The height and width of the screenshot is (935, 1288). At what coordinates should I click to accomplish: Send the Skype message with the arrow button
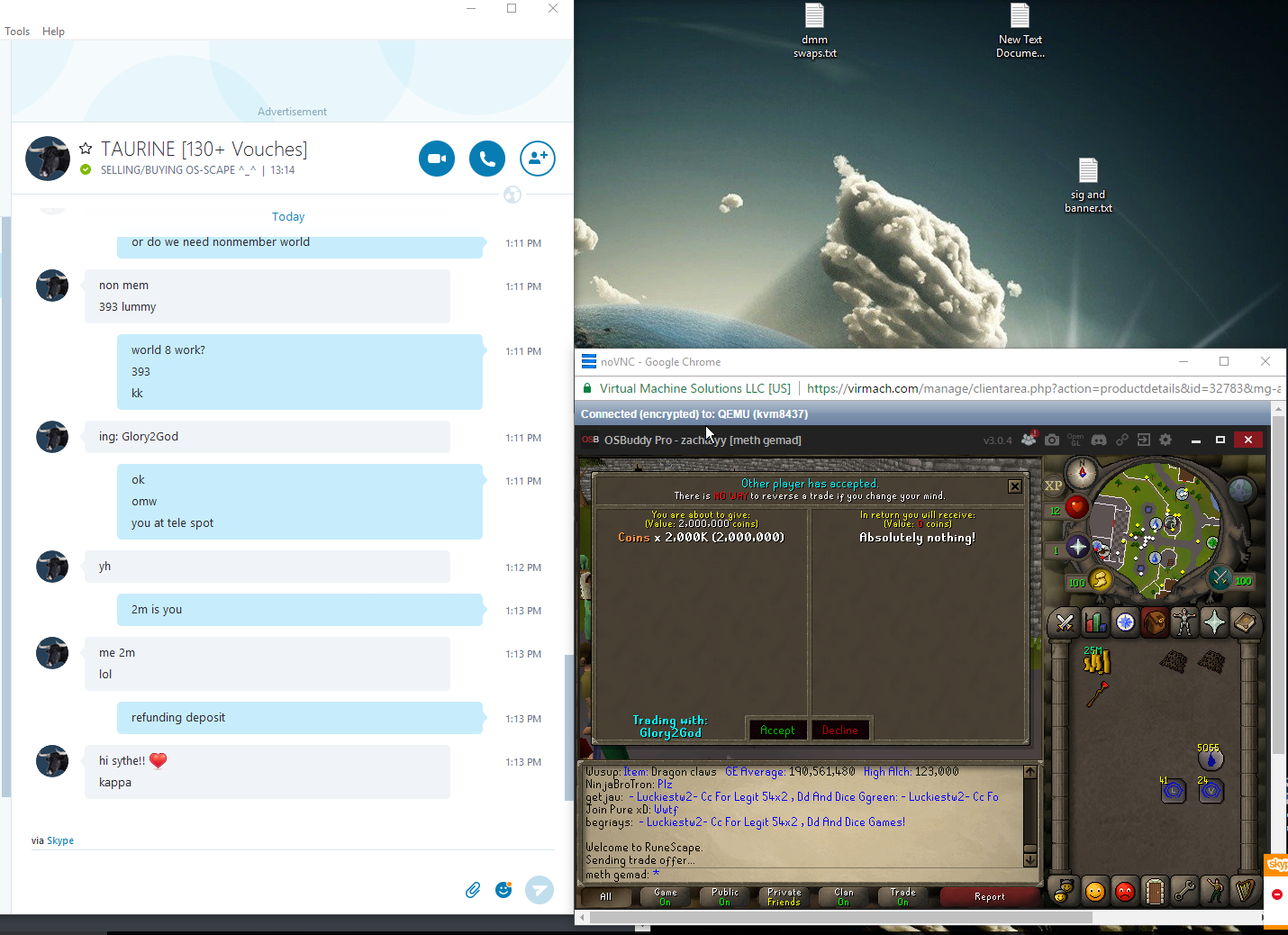[540, 890]
